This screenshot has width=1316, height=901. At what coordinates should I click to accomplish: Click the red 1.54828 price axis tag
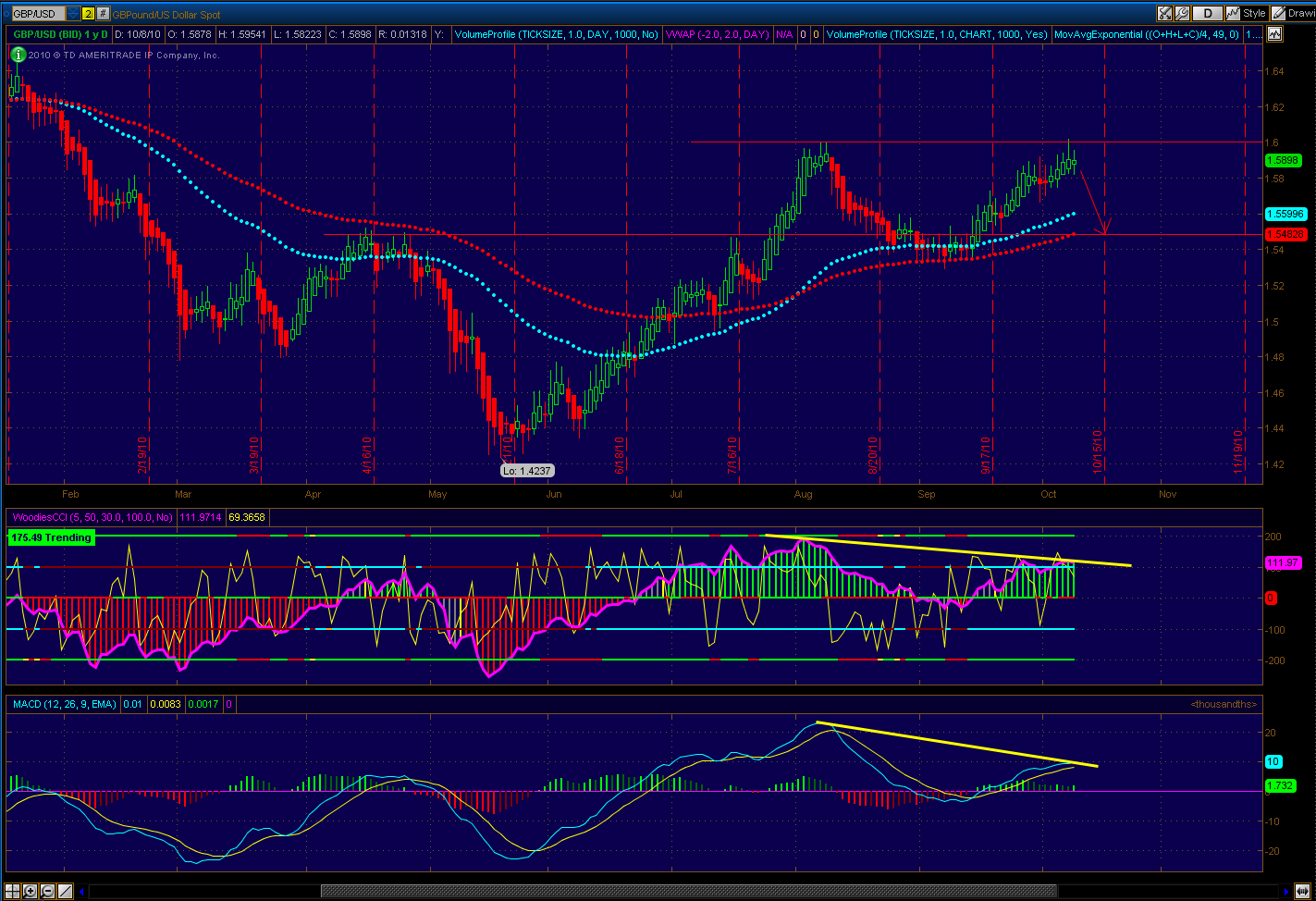point(1286,234)
